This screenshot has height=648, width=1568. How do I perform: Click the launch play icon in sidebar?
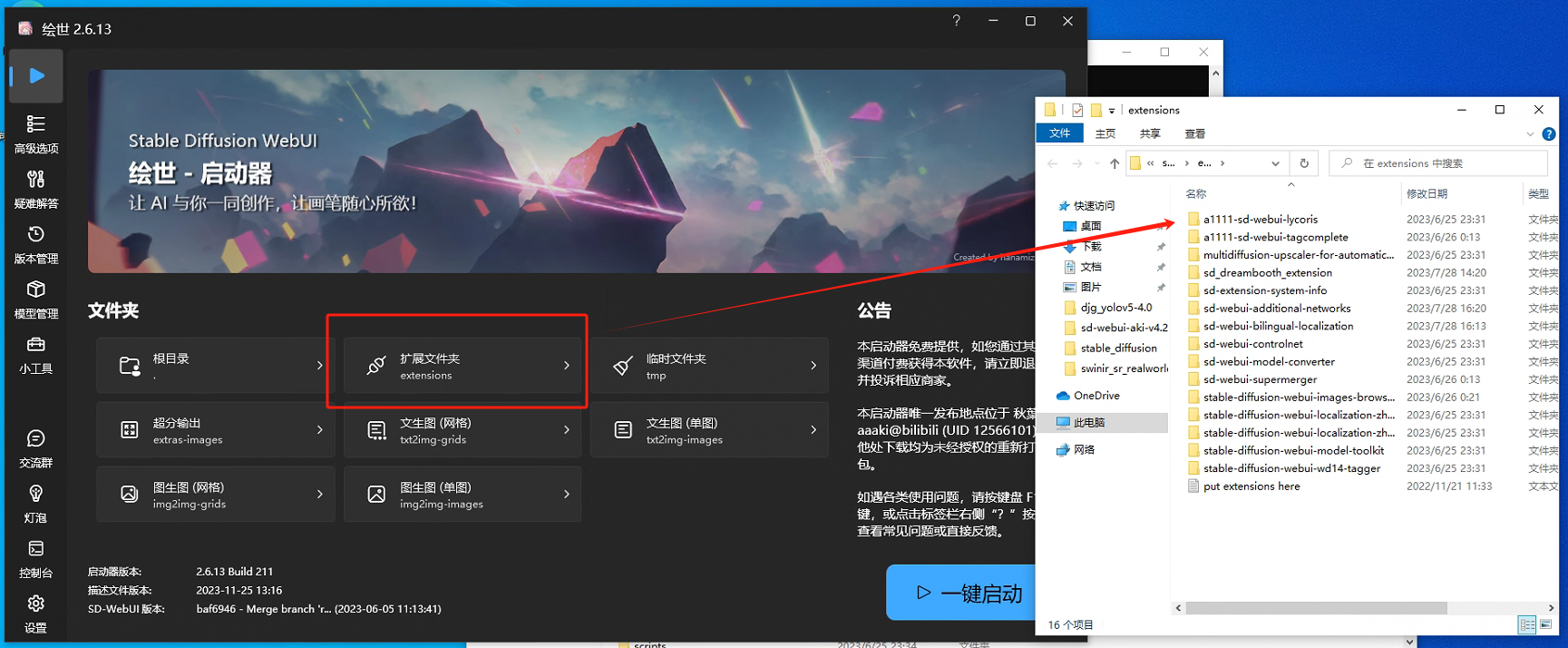[36, 75]
